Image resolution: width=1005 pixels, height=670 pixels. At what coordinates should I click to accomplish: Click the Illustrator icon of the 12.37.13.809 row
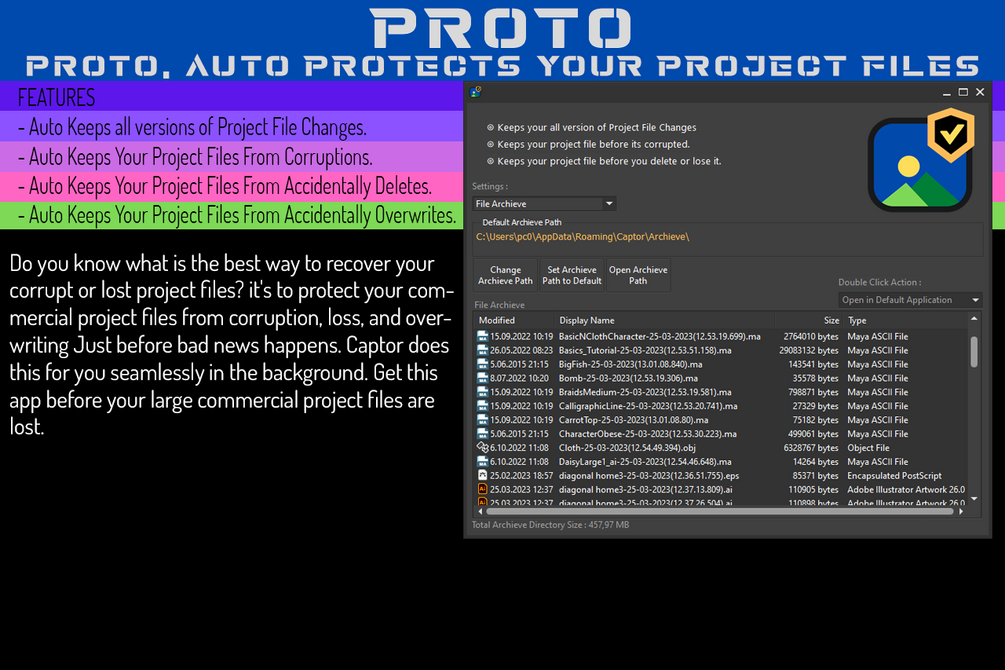click(483, 489)
